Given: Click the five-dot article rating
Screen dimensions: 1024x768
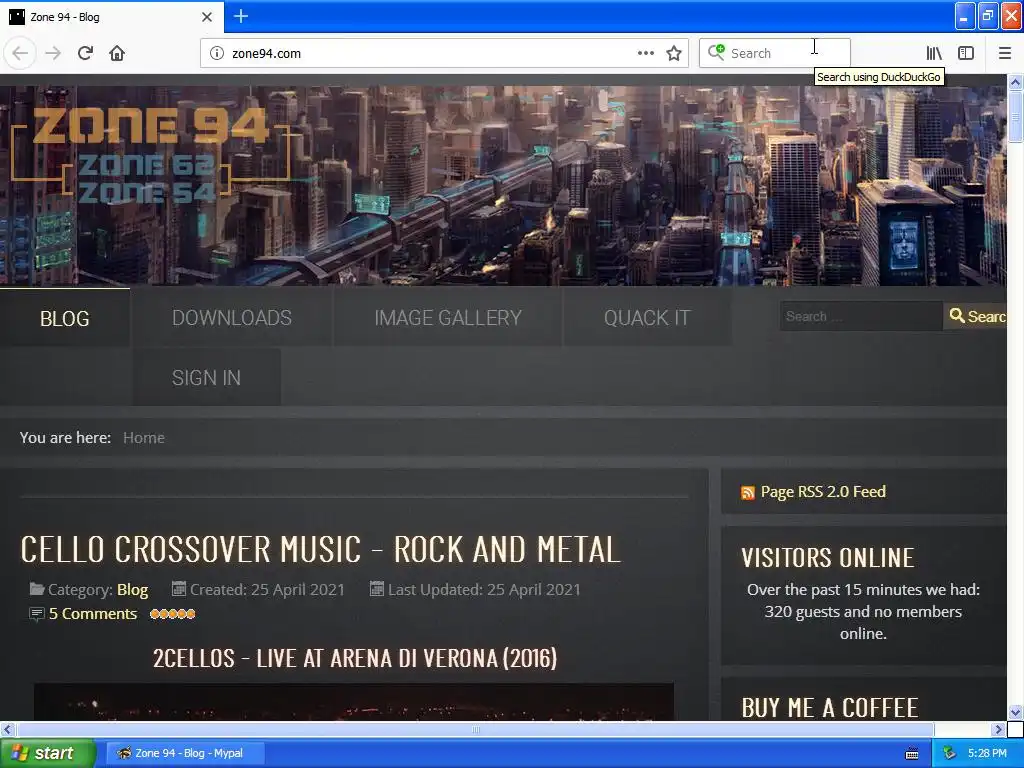Looking at the screenshot, I should tap(172, 614).
